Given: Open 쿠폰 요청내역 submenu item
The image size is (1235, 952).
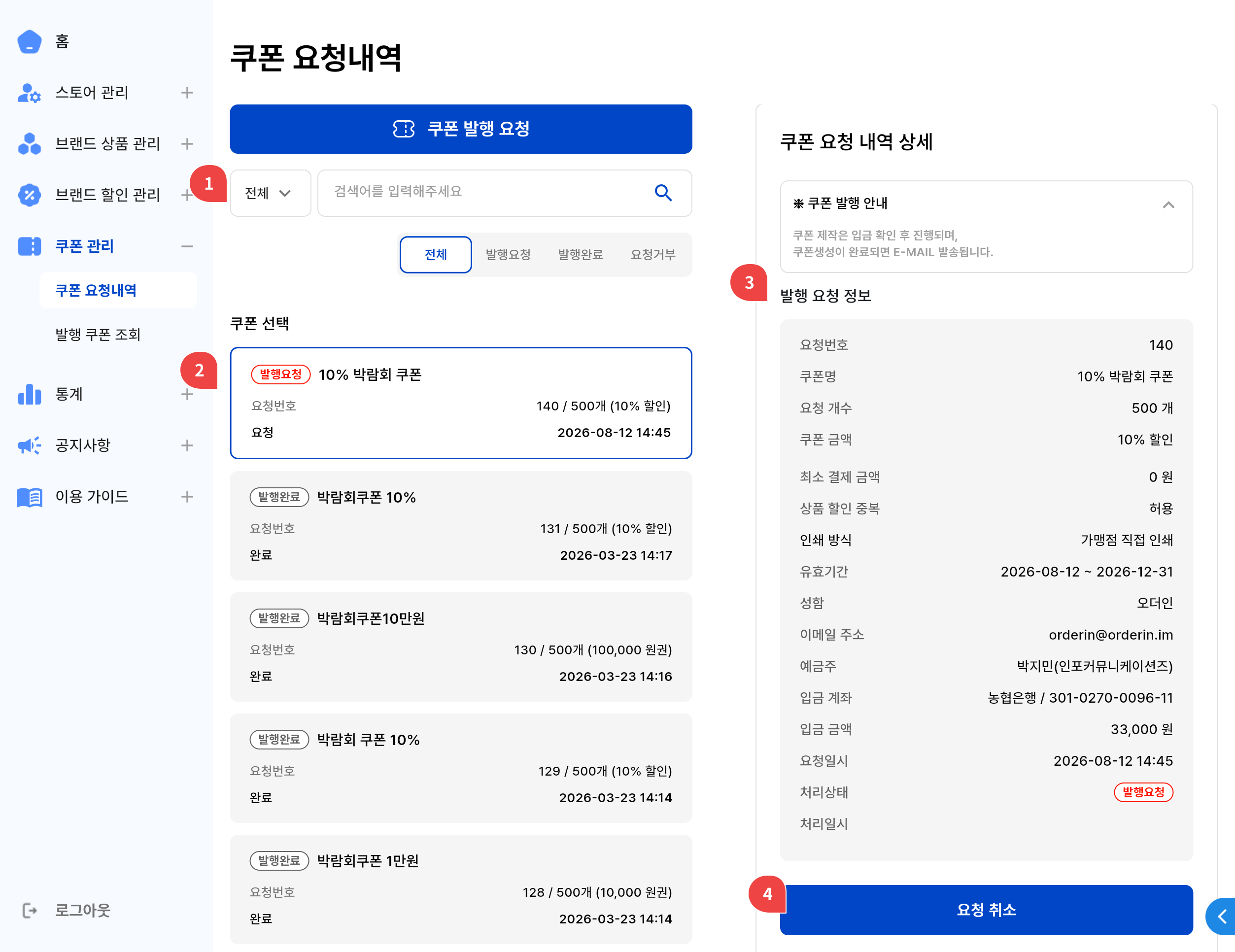Looking at the screenshot, I should 118,291.
